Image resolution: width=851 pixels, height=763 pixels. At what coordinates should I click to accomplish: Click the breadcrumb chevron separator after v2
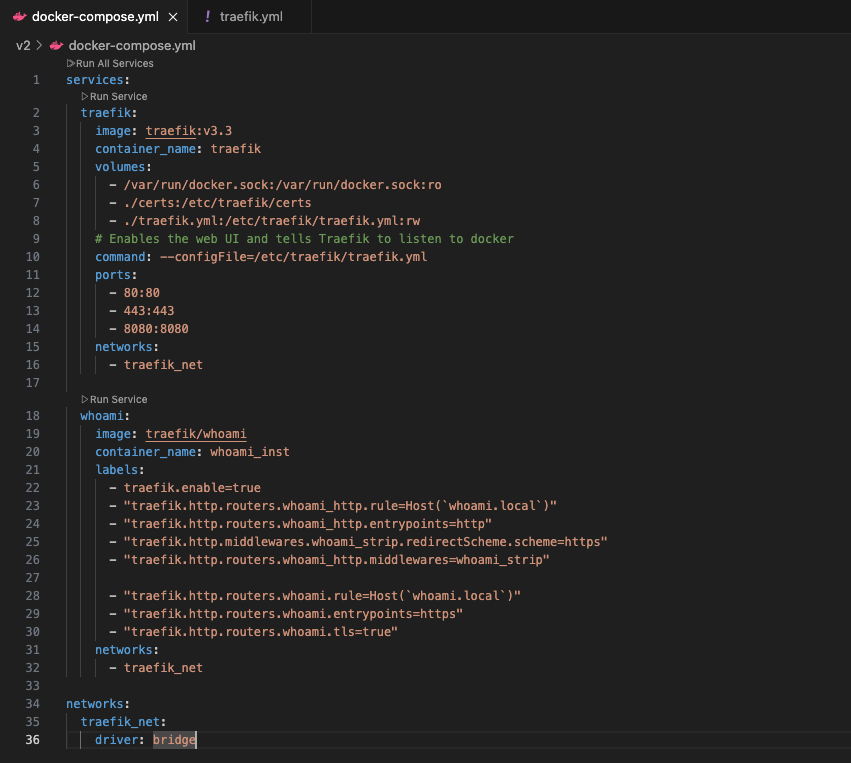click(39, 46)
